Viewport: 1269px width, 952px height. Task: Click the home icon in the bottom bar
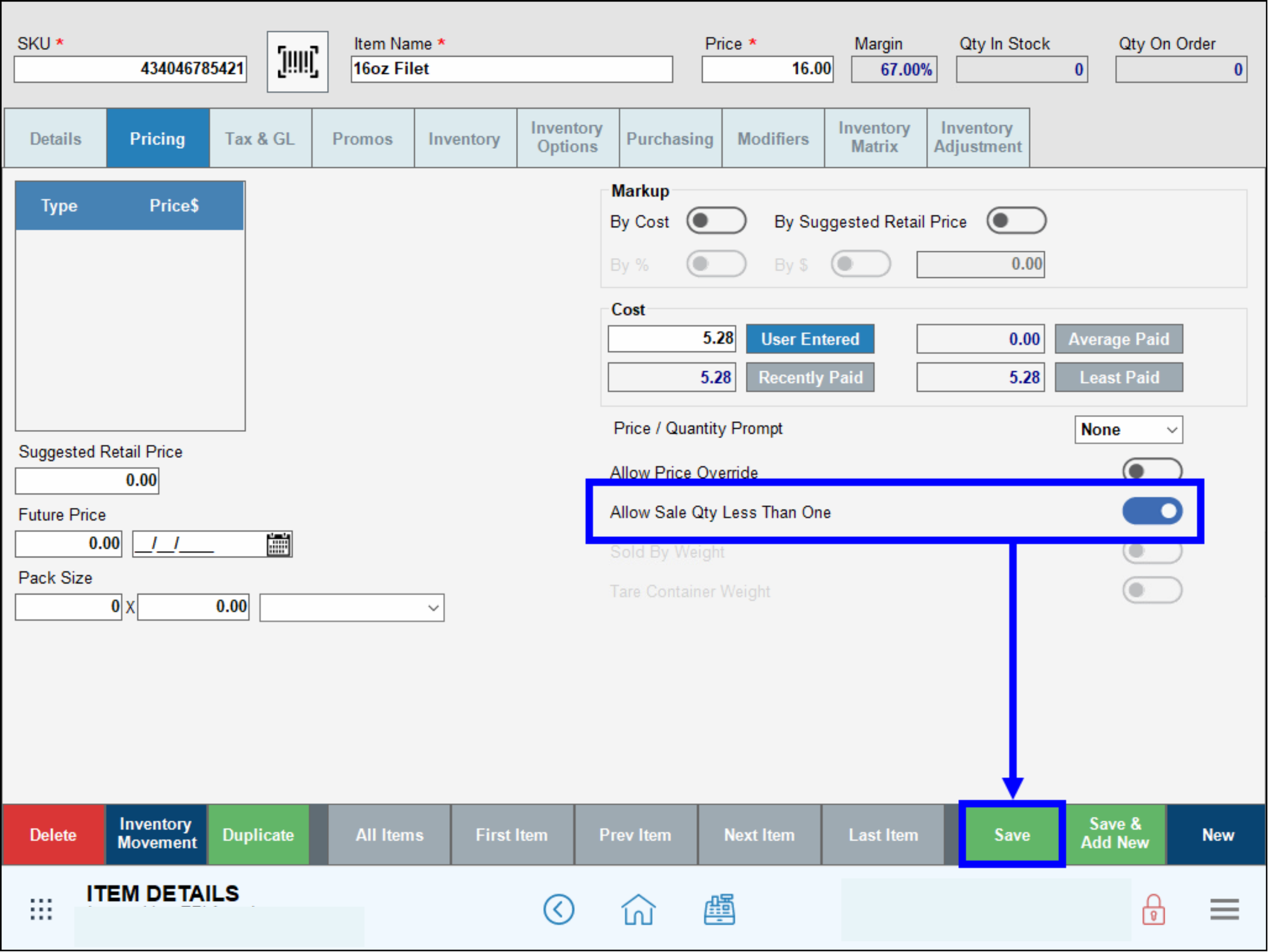[638, 910]
